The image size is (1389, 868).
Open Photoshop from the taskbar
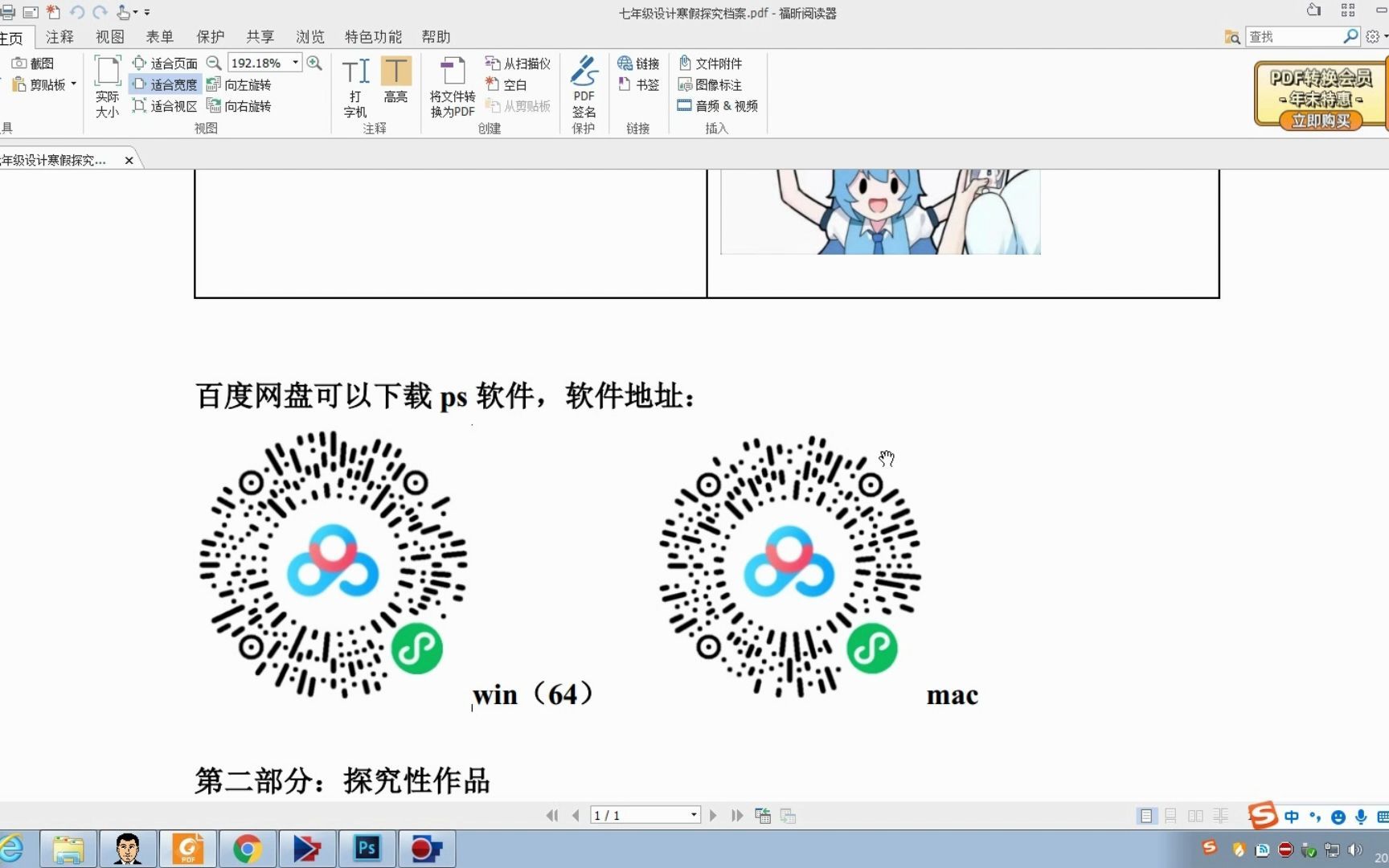[367, 849]
